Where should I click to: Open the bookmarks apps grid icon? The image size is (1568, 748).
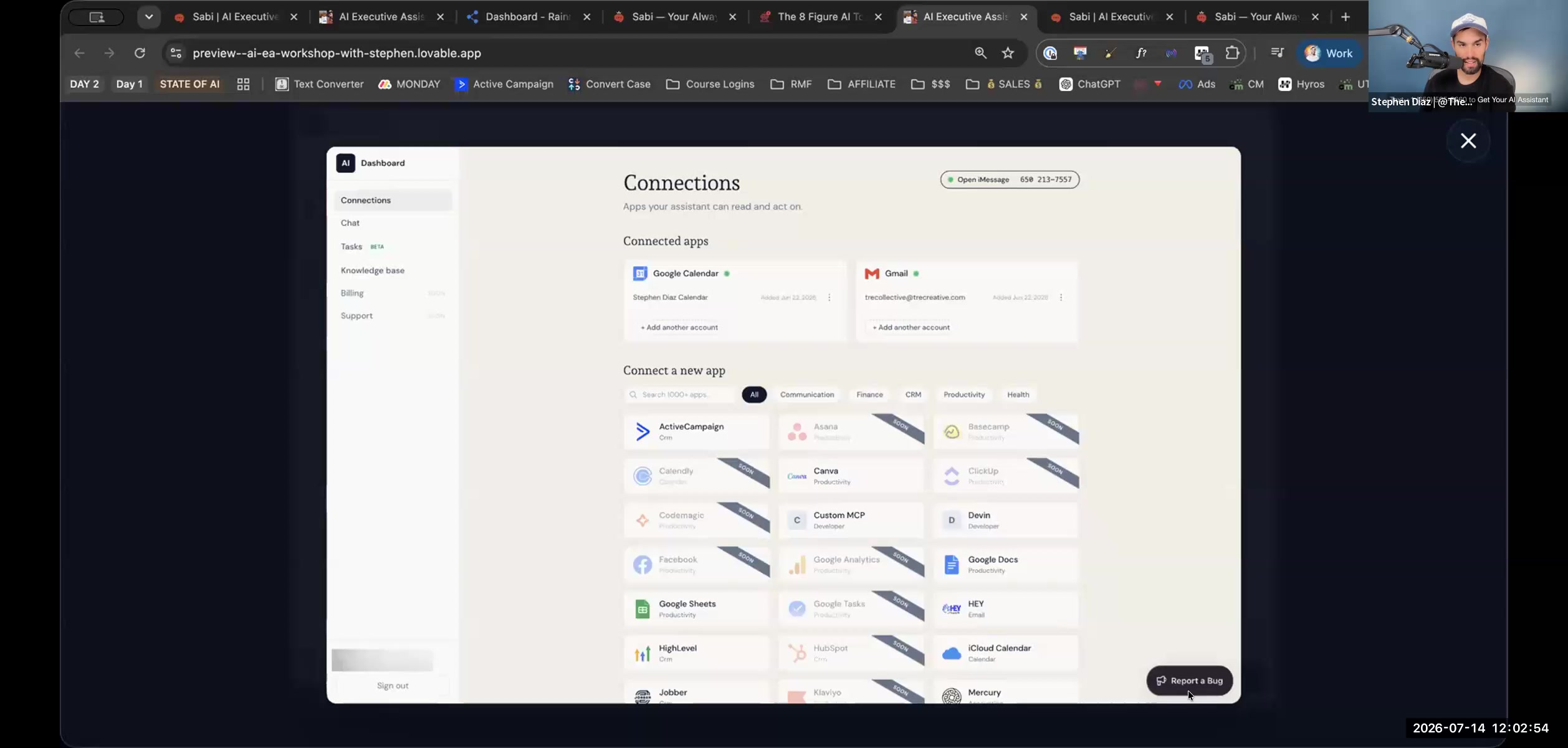pyautogui.click(x=243, y=84)
